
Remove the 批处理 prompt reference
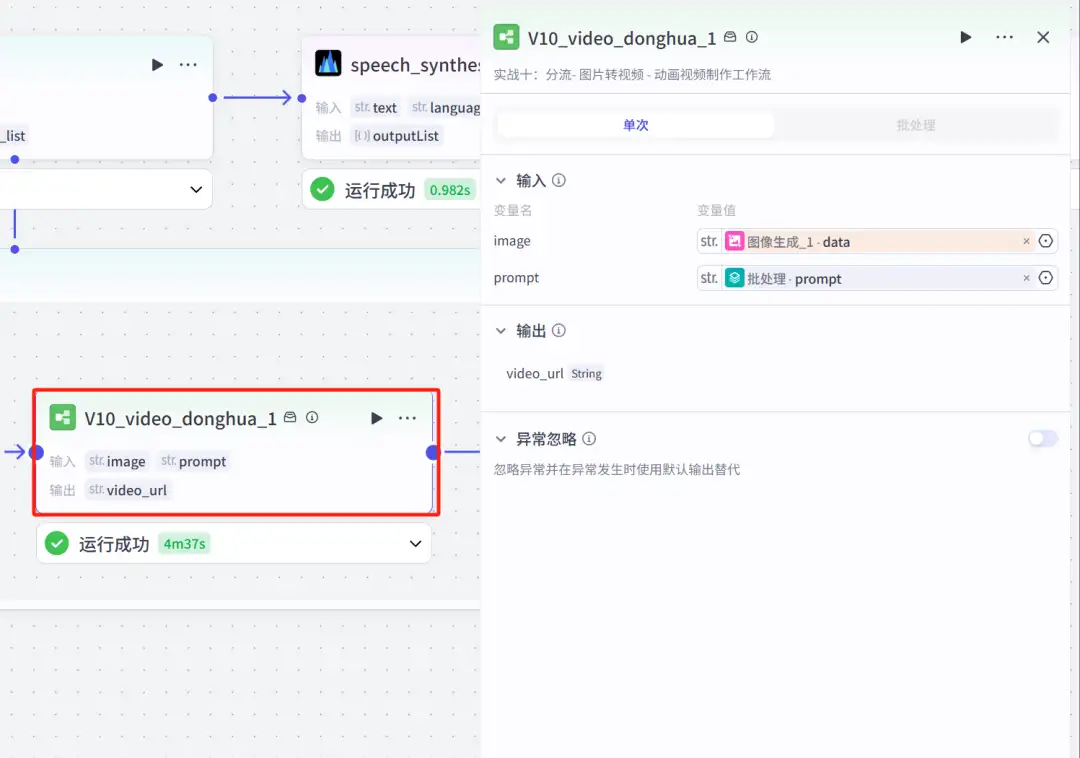point(1026,278)
